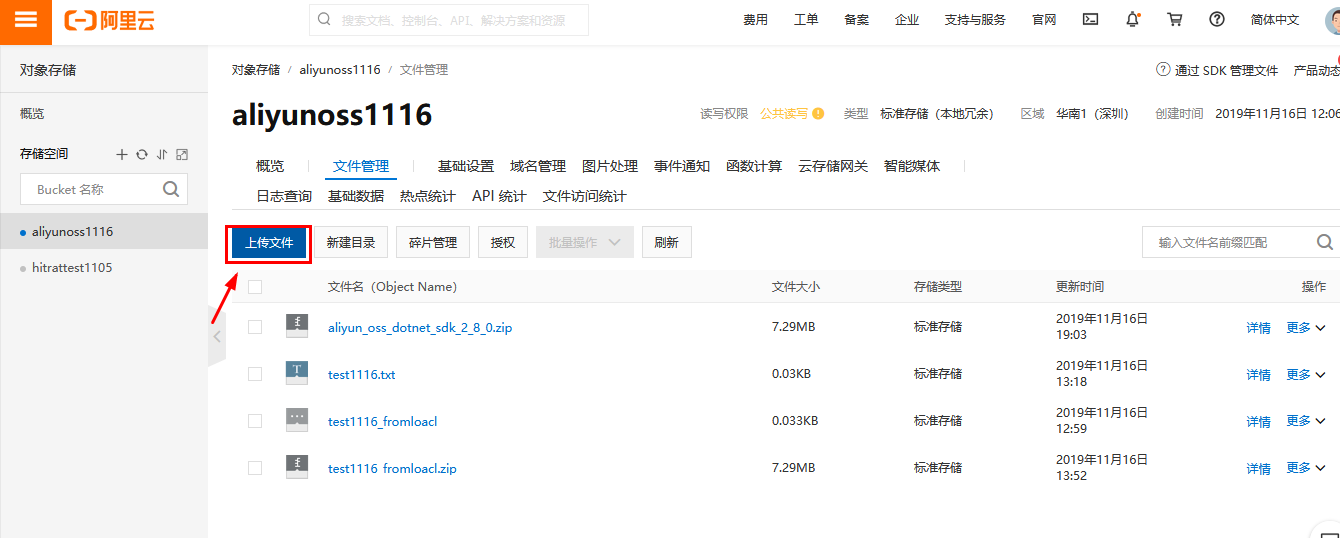Screen dimensions: 1340x538
Task: Check the test1116.txt row checkbox
Action: [x=255, y=374]
